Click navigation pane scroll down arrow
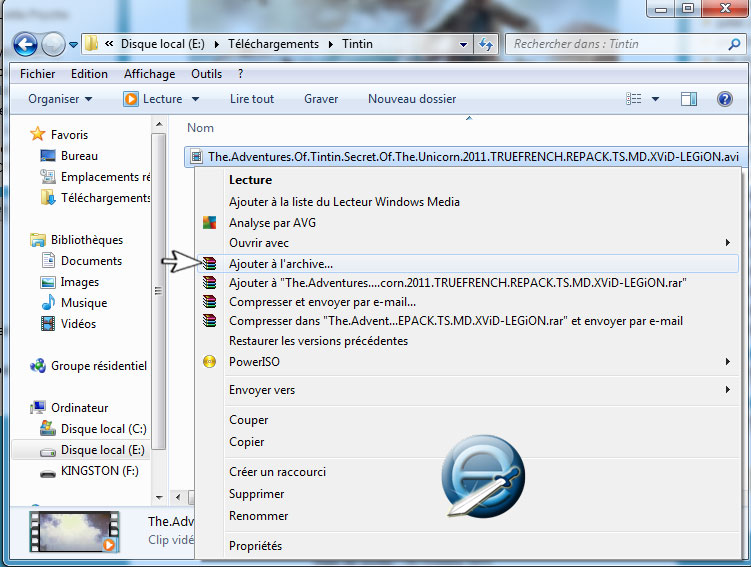751x567 pixels. 159,498
